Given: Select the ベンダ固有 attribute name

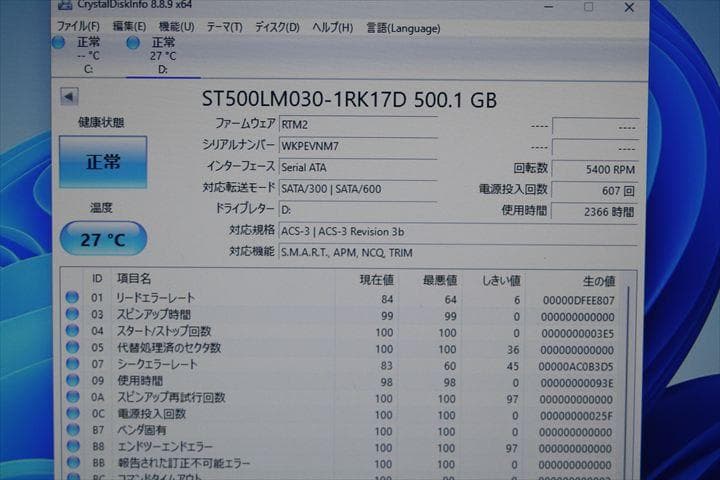Looking at the screenshot, I should 142,430.
